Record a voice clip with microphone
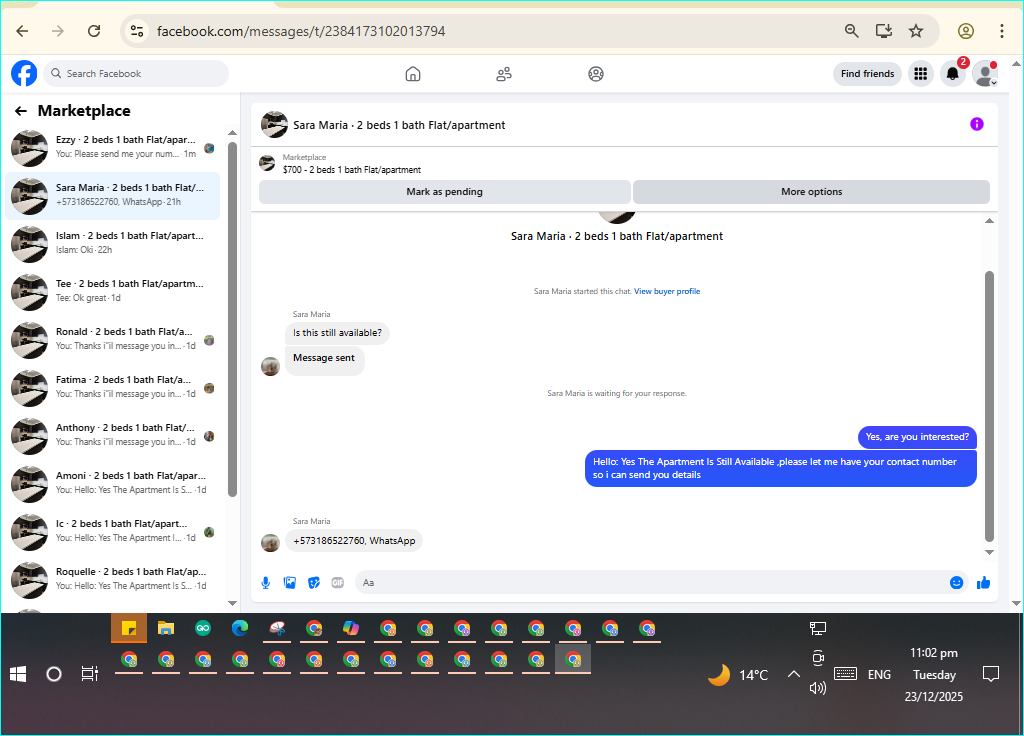Screen dimensions: 1024x736 tap(266, 583)
